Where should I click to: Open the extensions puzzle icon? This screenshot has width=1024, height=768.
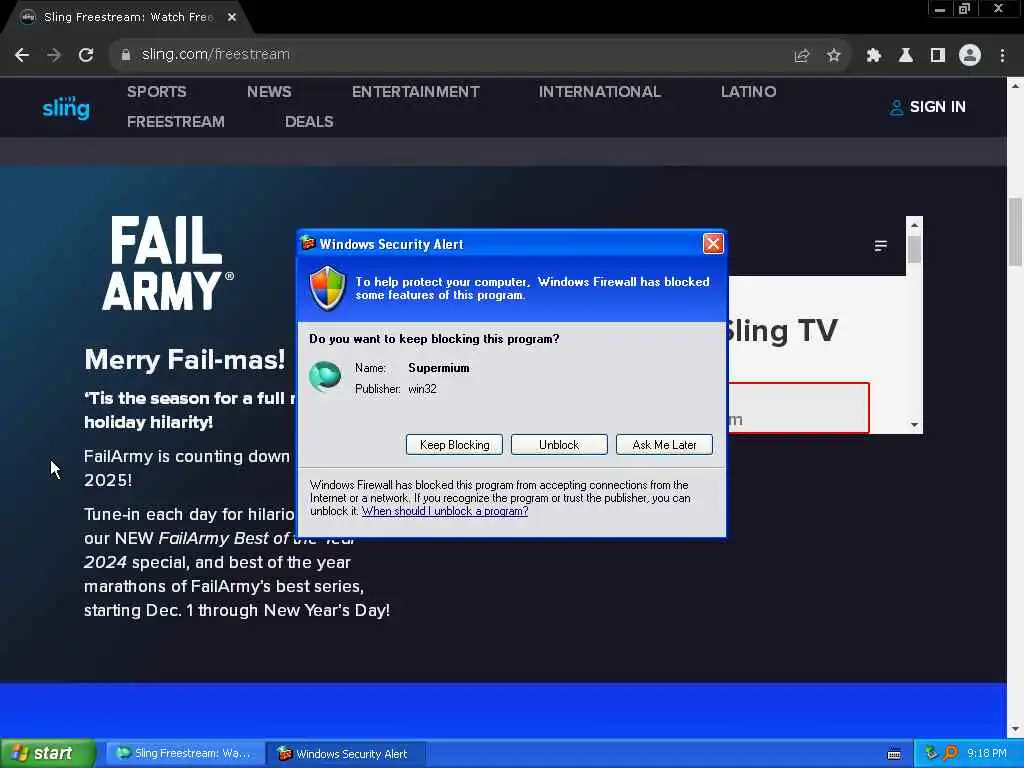pos(874,56)
